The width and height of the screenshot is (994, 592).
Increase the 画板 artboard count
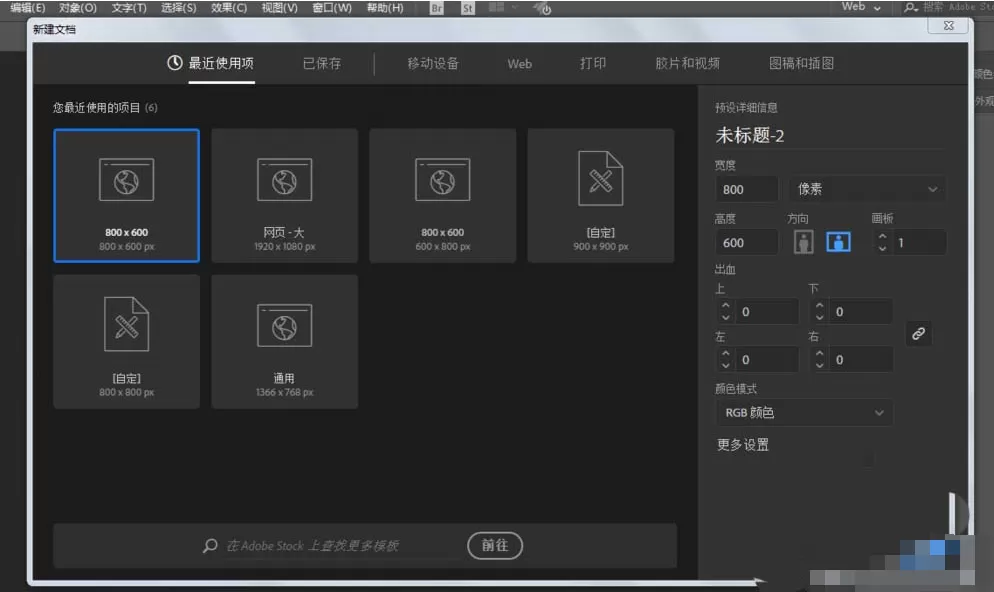(x=882, y=236)
